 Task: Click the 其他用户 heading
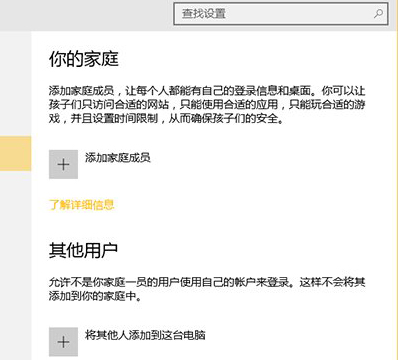(x=84, y=250)
